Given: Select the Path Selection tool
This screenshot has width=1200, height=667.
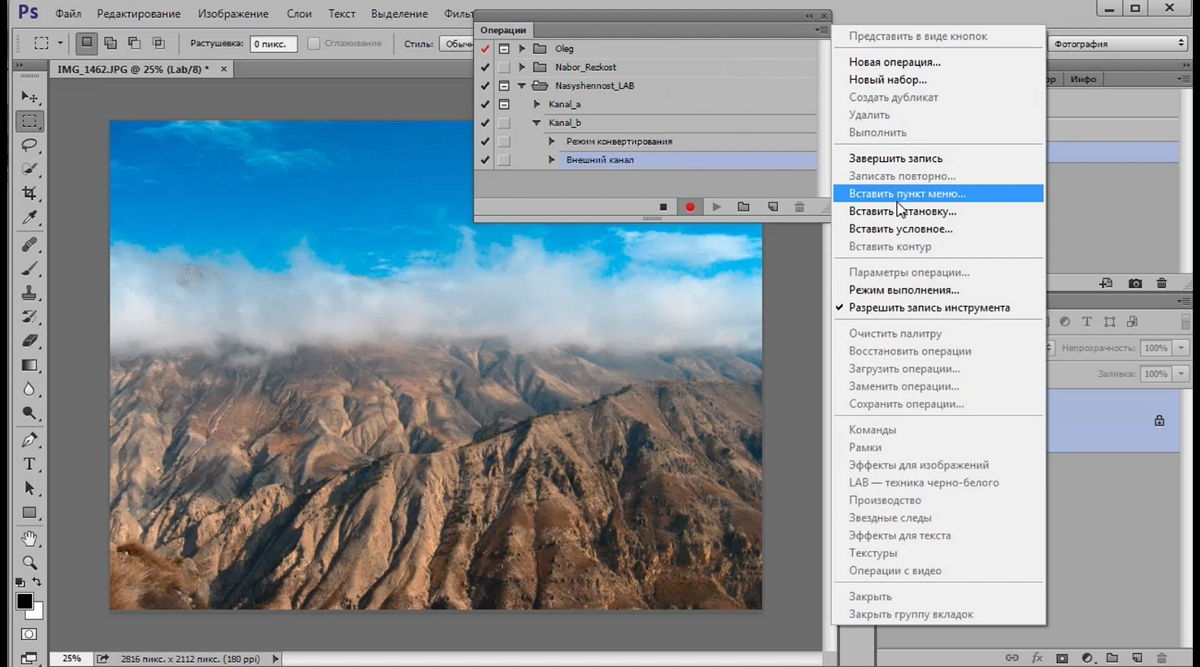Looking at the screenshot, I should [x=30, y=488].
